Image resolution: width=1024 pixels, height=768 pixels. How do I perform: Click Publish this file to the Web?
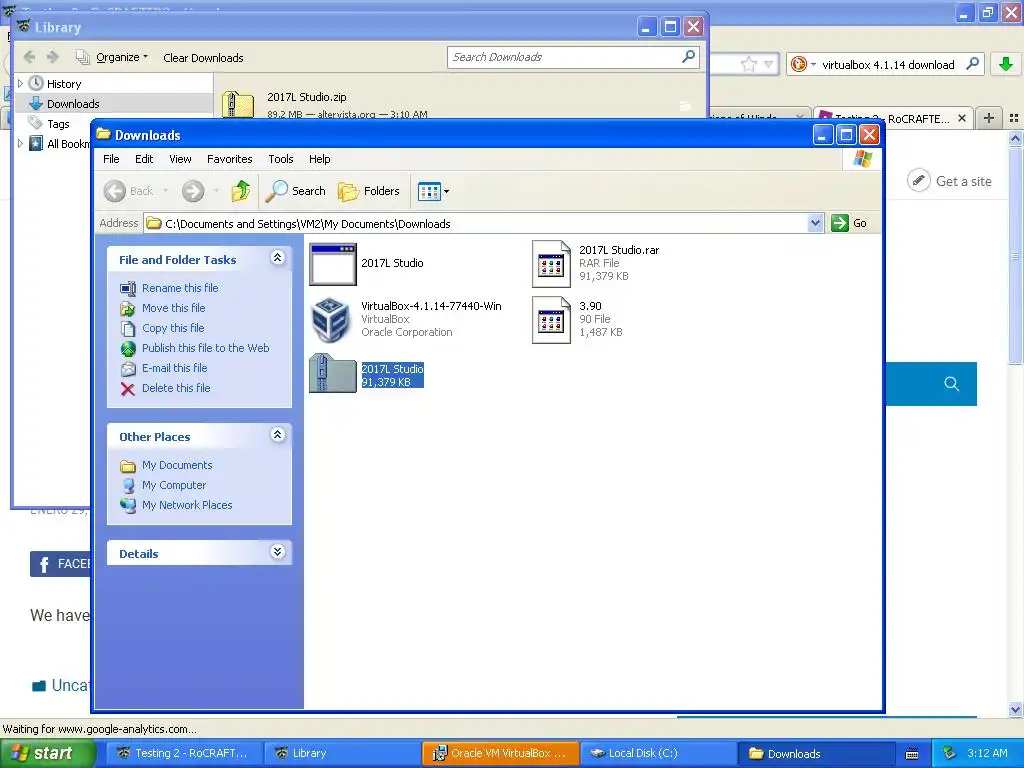pyautogui.click(x=206, y=348)
